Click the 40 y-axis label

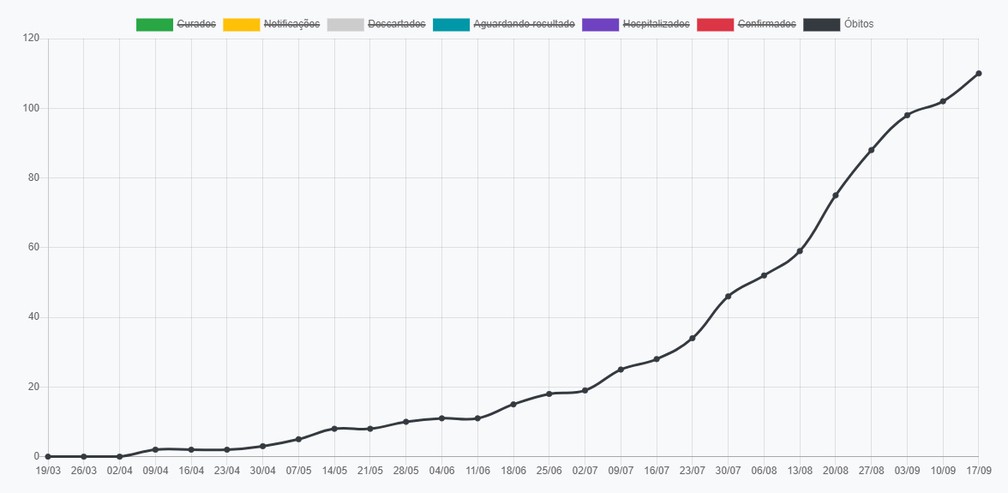pos(35,317)
